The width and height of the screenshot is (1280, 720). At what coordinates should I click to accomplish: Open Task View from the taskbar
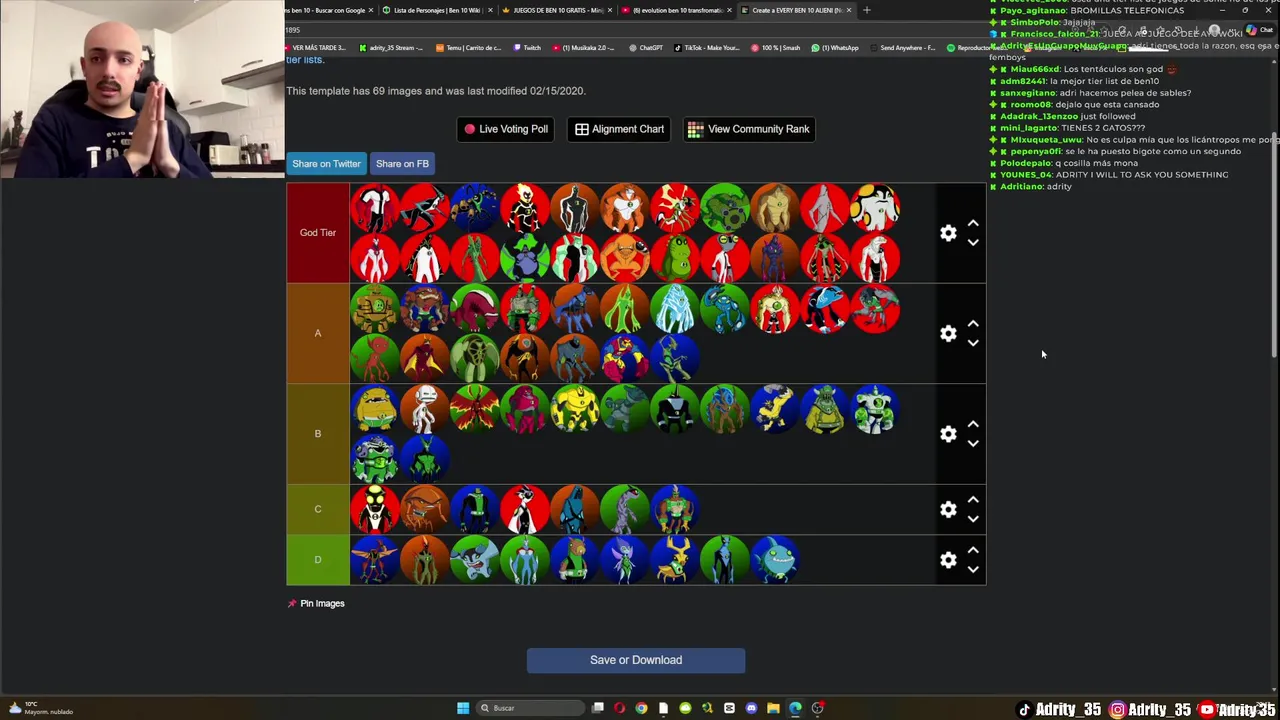[598, 708]
